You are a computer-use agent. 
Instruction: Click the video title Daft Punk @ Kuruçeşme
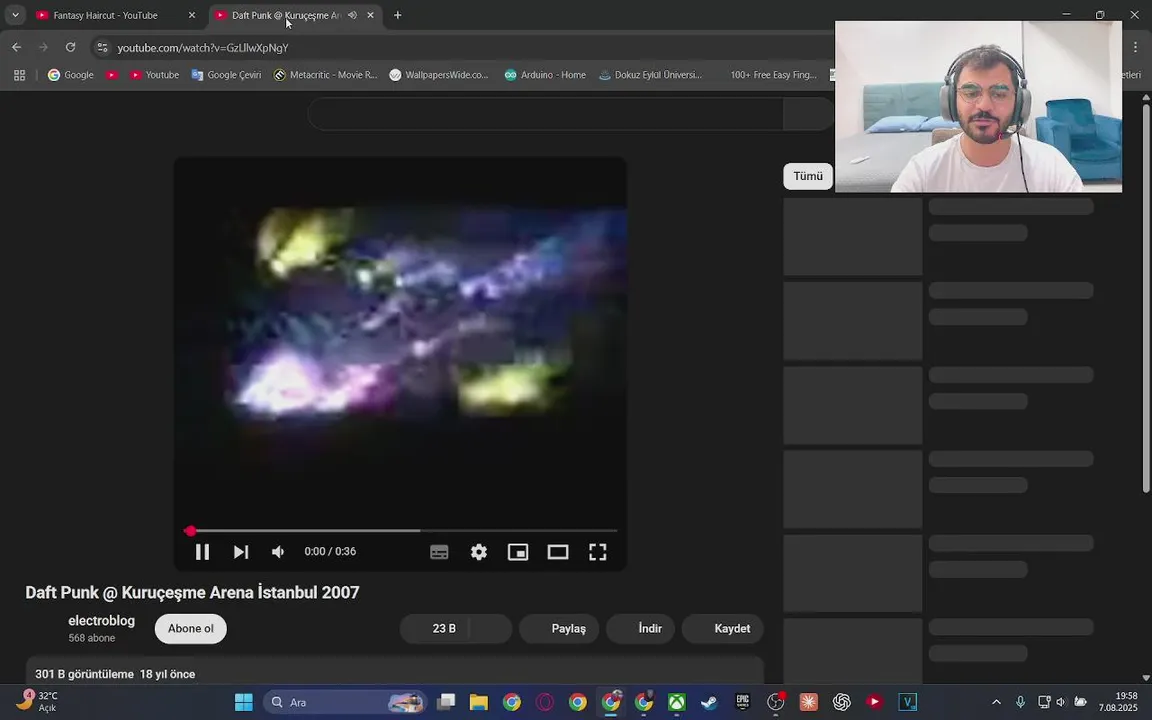[192, 593]
